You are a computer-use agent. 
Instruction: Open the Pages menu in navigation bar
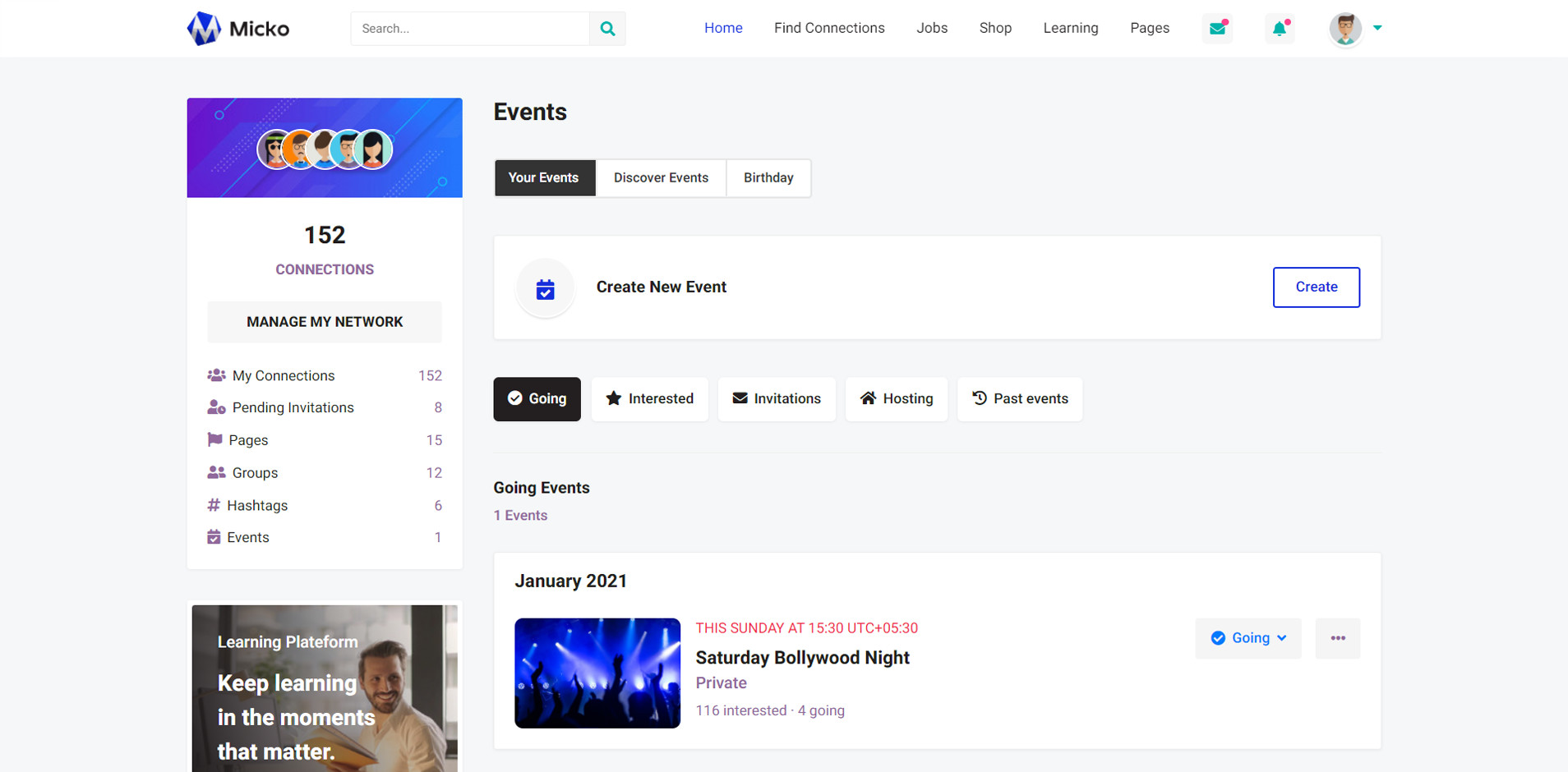coord(1149,28)
